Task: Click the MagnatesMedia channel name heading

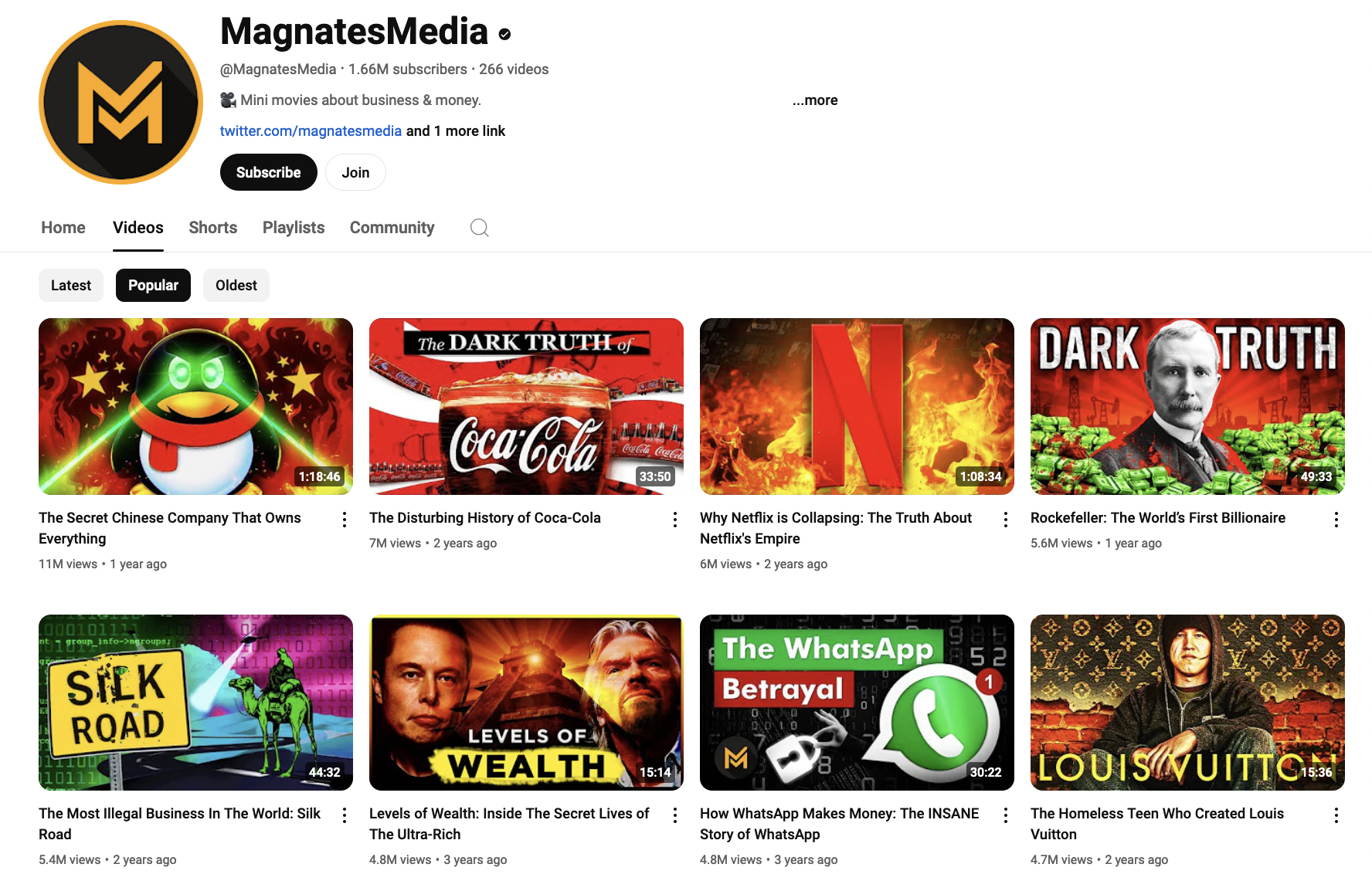Action: [355, 32]
